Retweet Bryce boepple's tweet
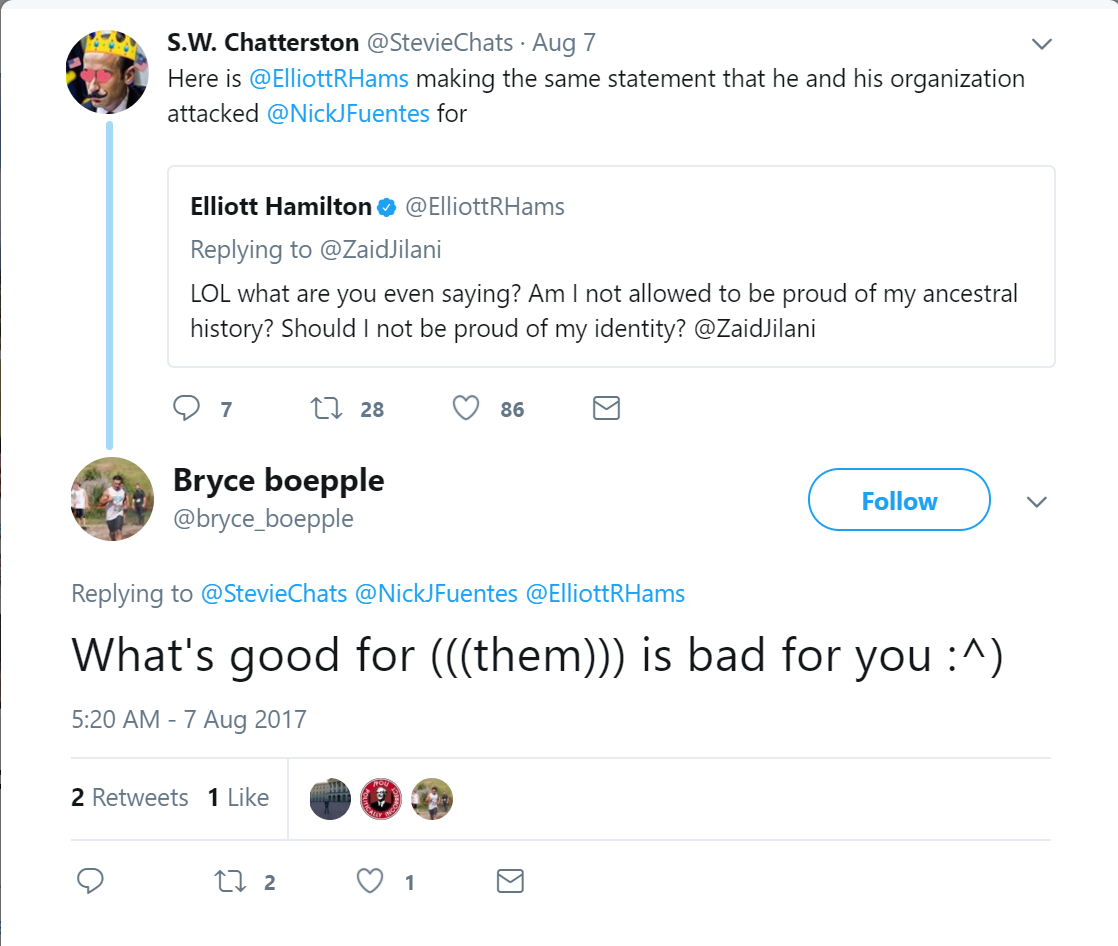 (229, 880)
